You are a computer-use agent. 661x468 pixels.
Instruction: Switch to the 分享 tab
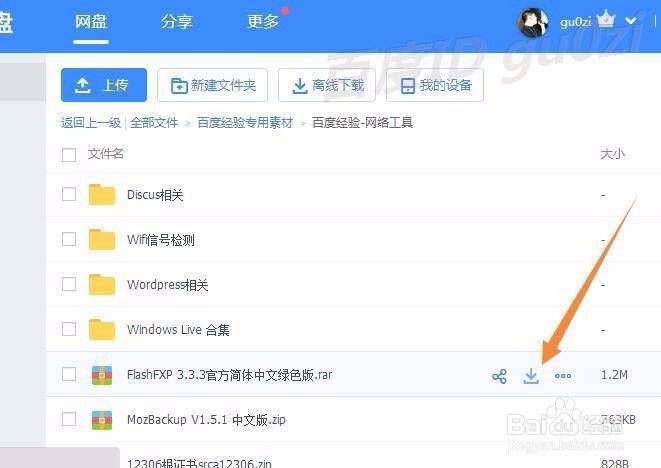click(x=177, y=22)
